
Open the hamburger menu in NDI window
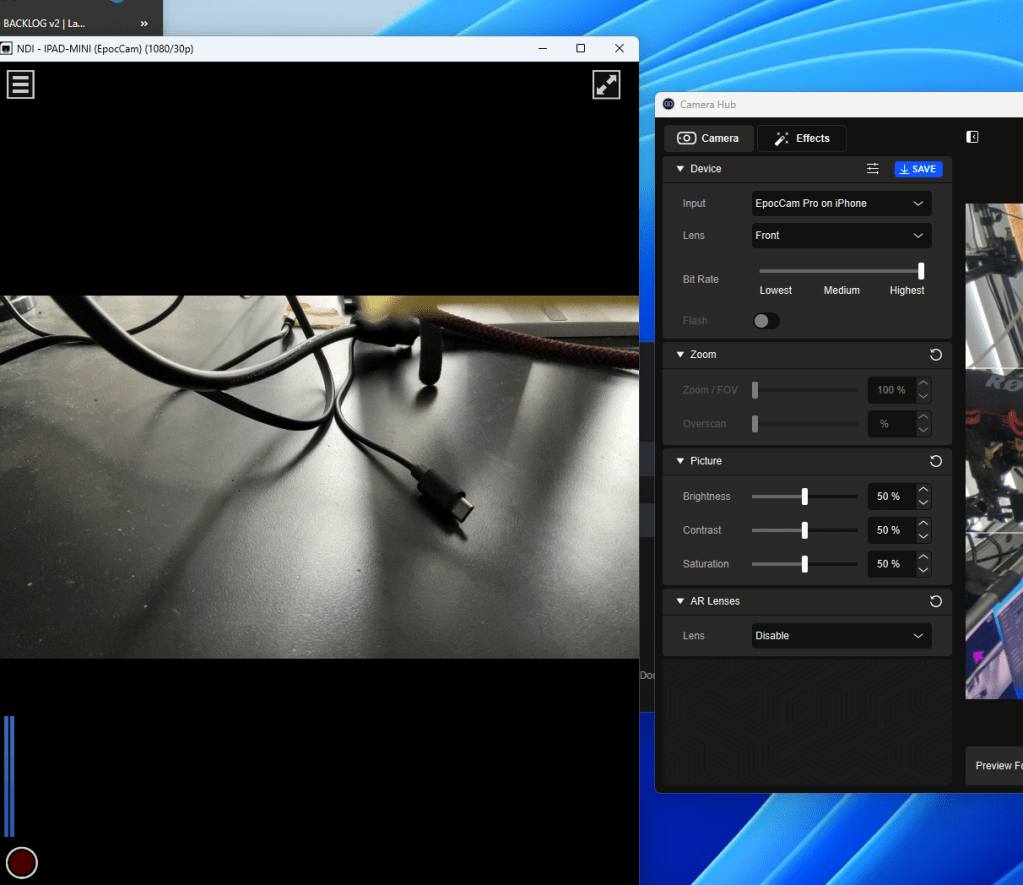tap(20, 85)
